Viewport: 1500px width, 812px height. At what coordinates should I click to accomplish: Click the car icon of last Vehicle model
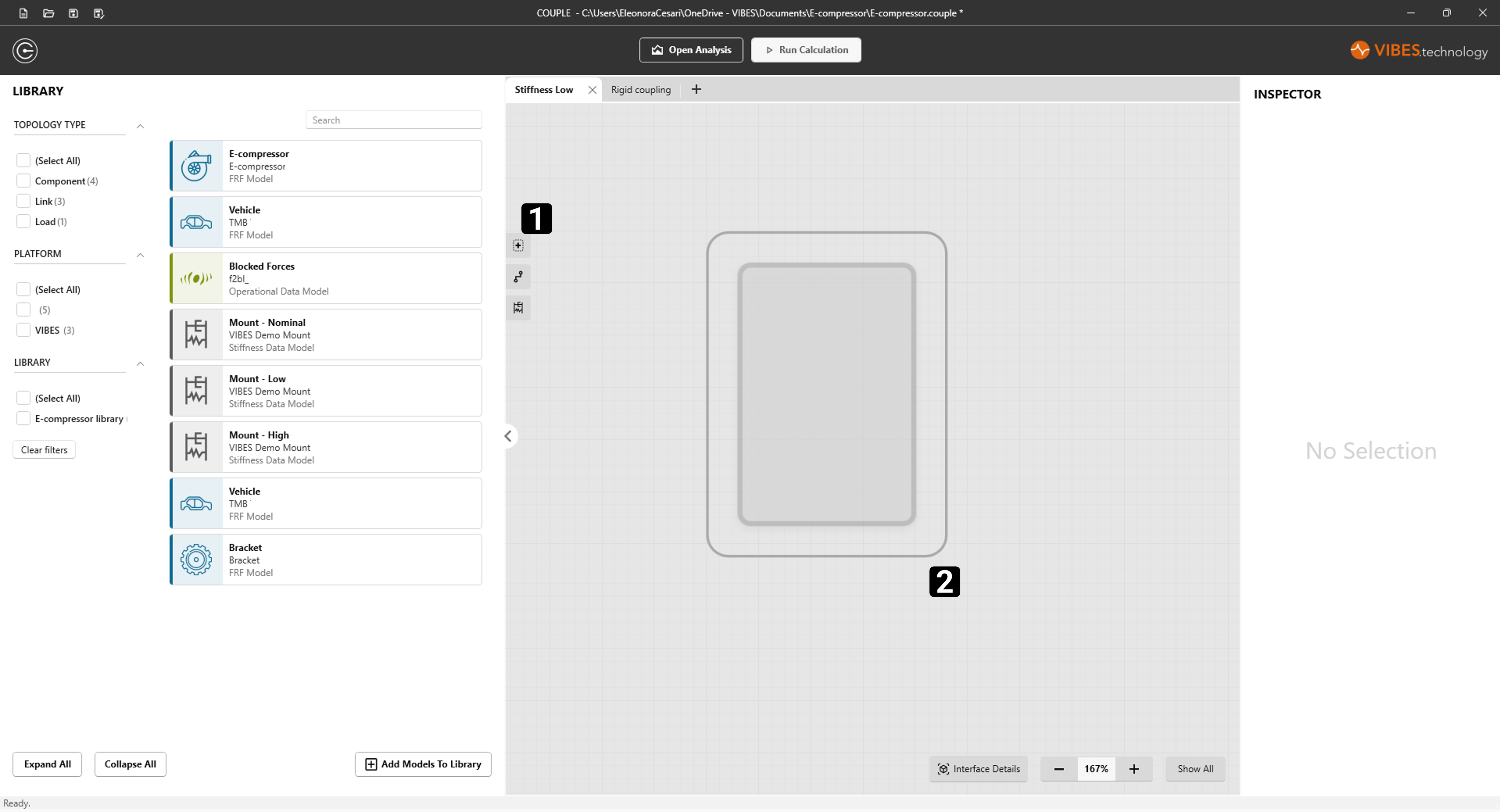click(x=196, y=504)
